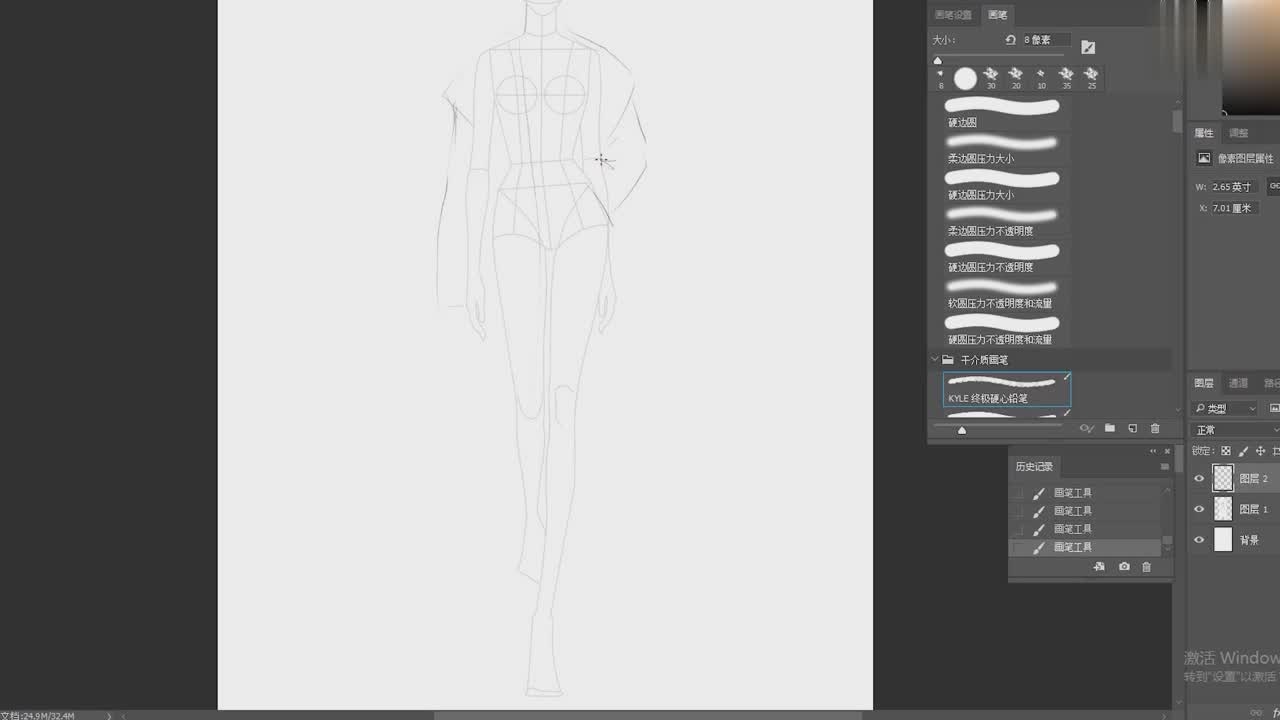Switch to the 通道 channels tab

(1239, 383)
